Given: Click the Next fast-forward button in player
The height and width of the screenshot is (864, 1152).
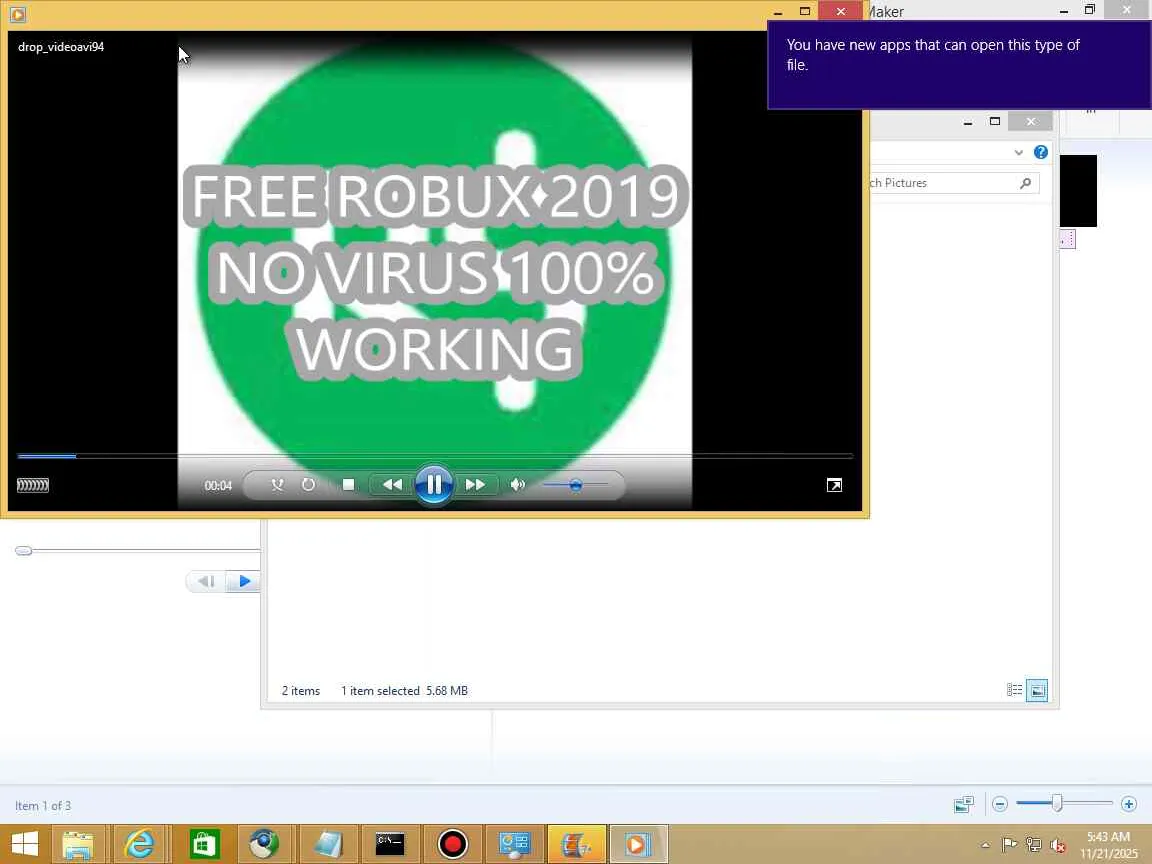Looking at the screenshot, I should [x=475, y=485].
